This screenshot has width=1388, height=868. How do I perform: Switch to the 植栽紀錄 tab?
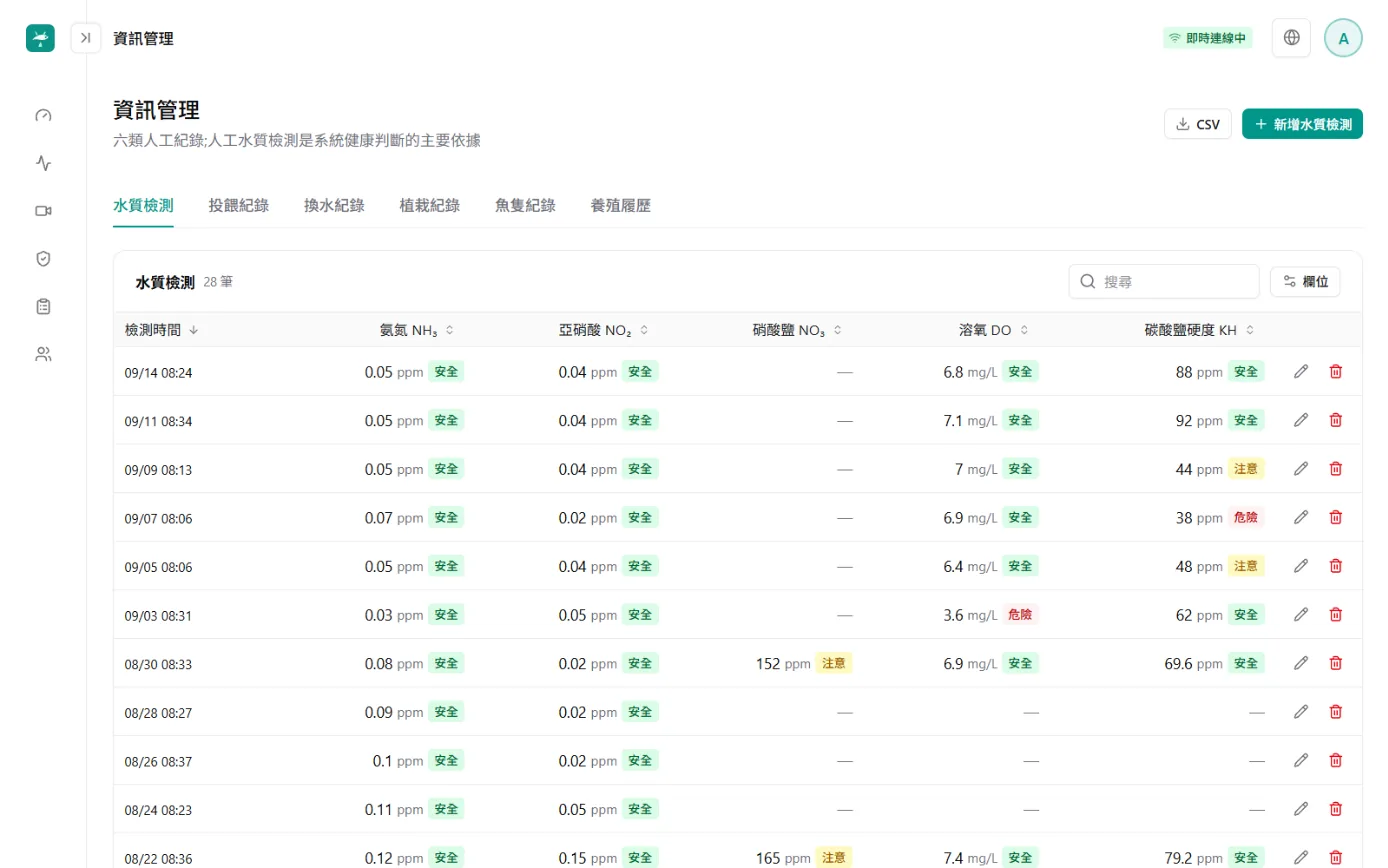tap(430, 206)
